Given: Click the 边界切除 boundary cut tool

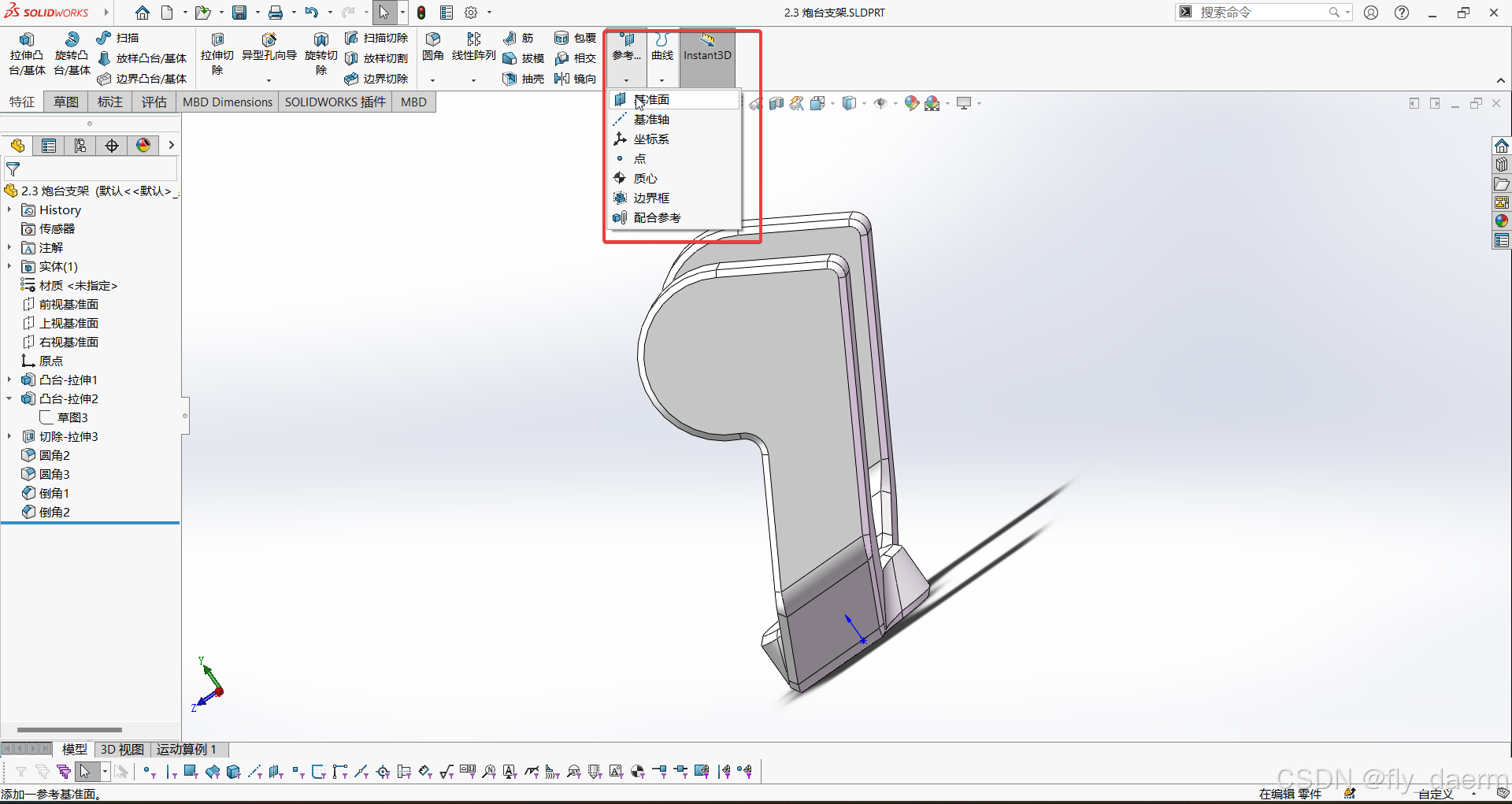Looking at the screenshot, I should [376, 79].
